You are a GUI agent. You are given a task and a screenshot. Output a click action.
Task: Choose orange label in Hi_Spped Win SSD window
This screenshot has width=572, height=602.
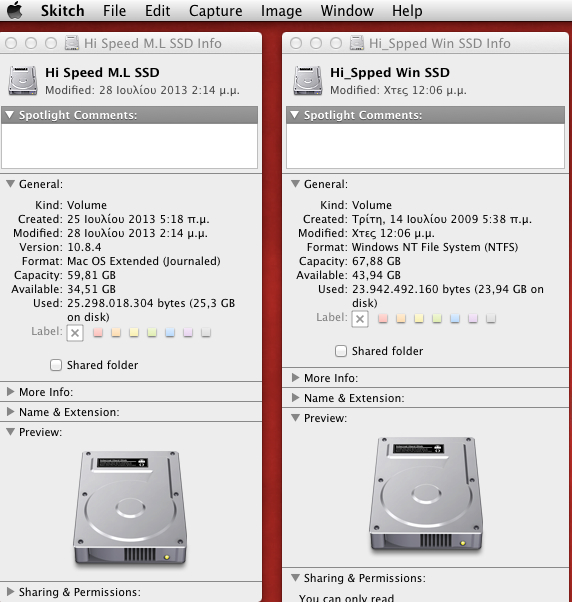click(x=401, y=319)
